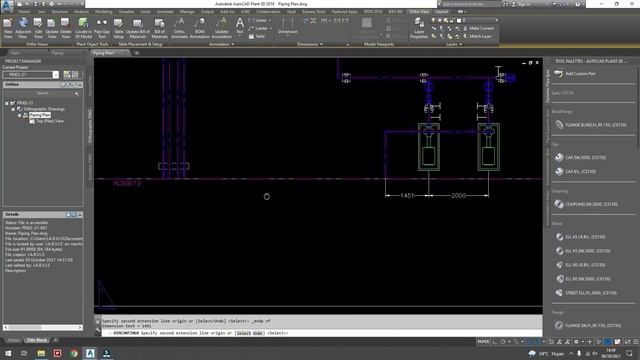Click the Table annotation tool
Viewport: 640px width, 360px height.
click(x=257, y=36)
